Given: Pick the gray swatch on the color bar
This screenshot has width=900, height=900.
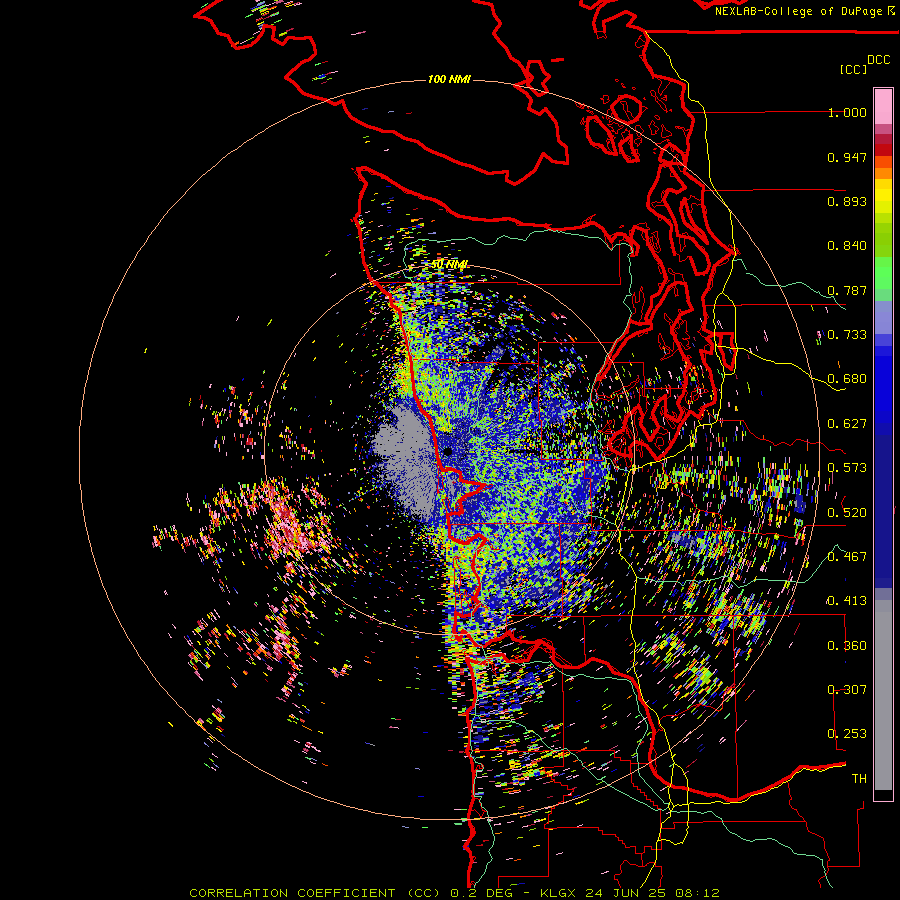Looking at the screenshot, I should coord(883,695).
